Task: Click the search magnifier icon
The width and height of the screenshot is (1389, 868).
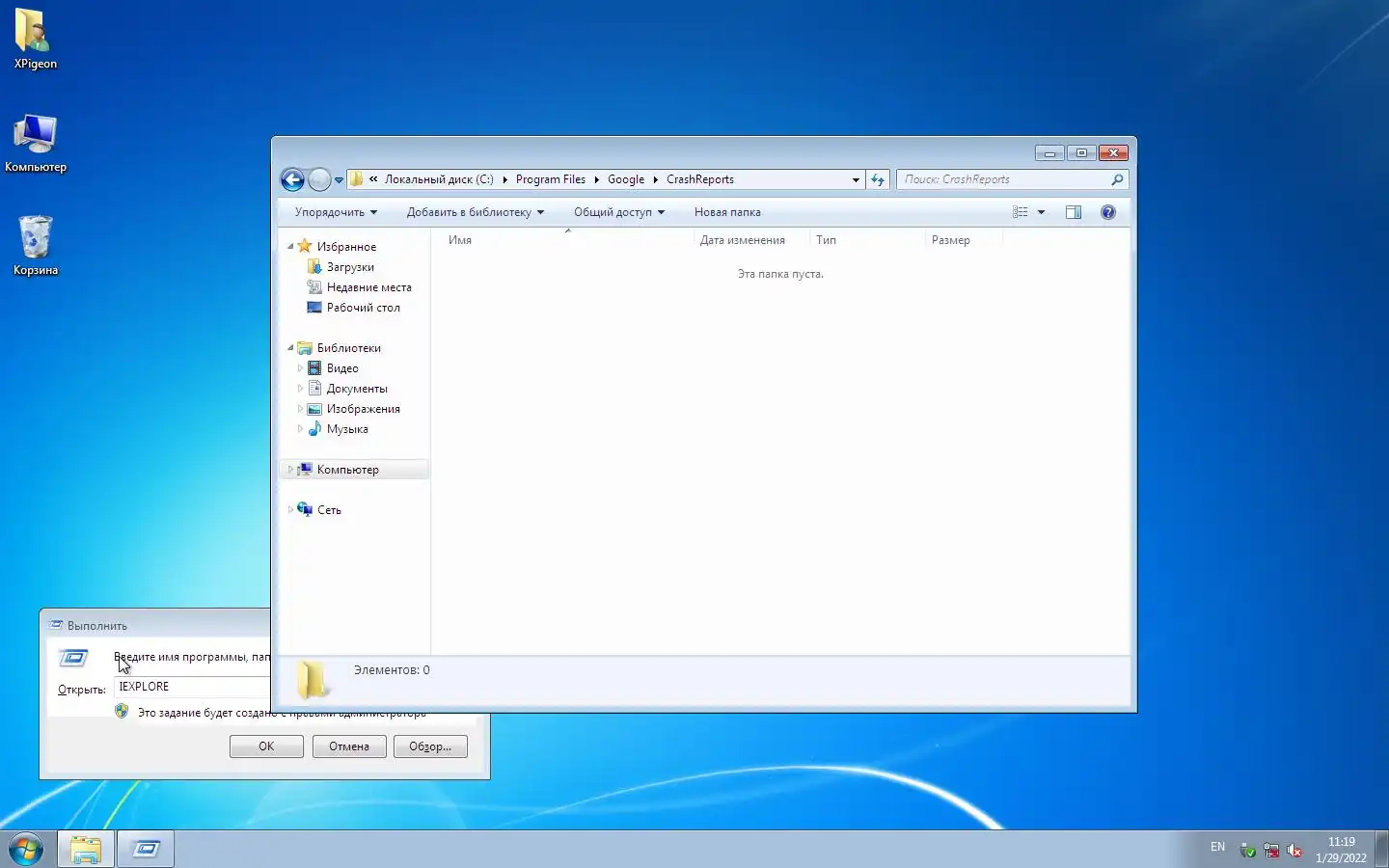Action: (1117, 179)
